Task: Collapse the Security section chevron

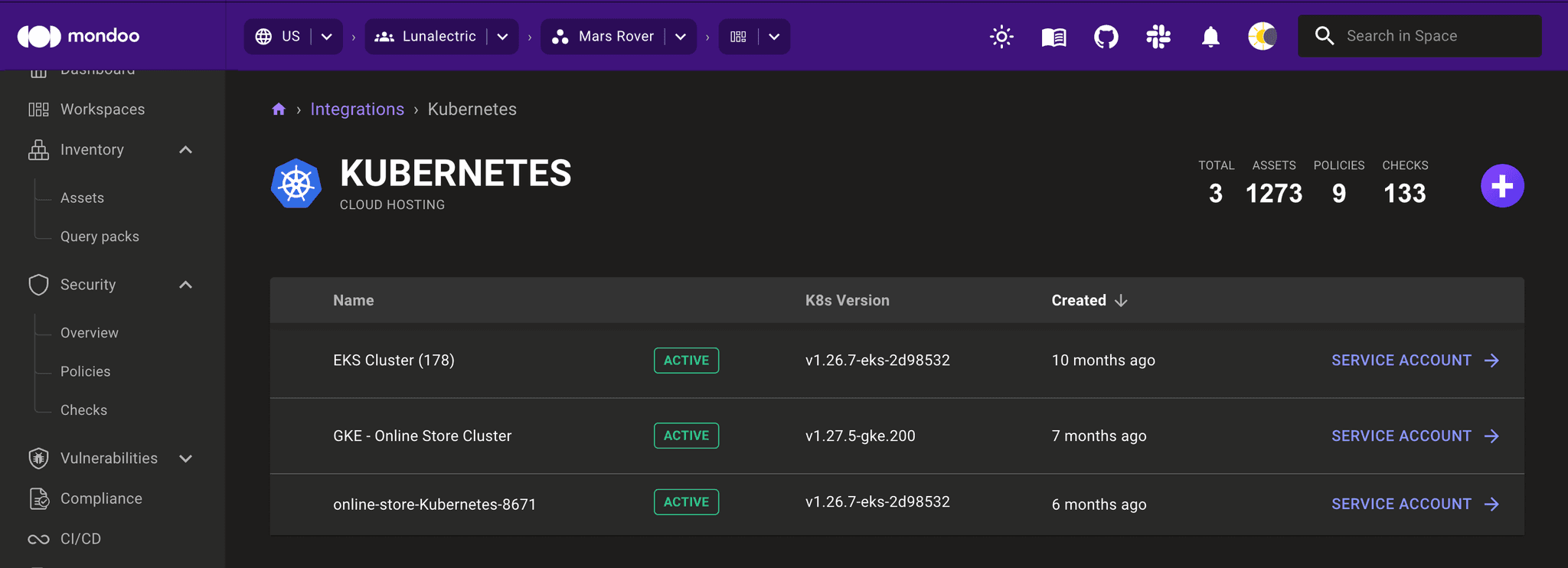Action: pyautogui.click(x=185, y=285)
